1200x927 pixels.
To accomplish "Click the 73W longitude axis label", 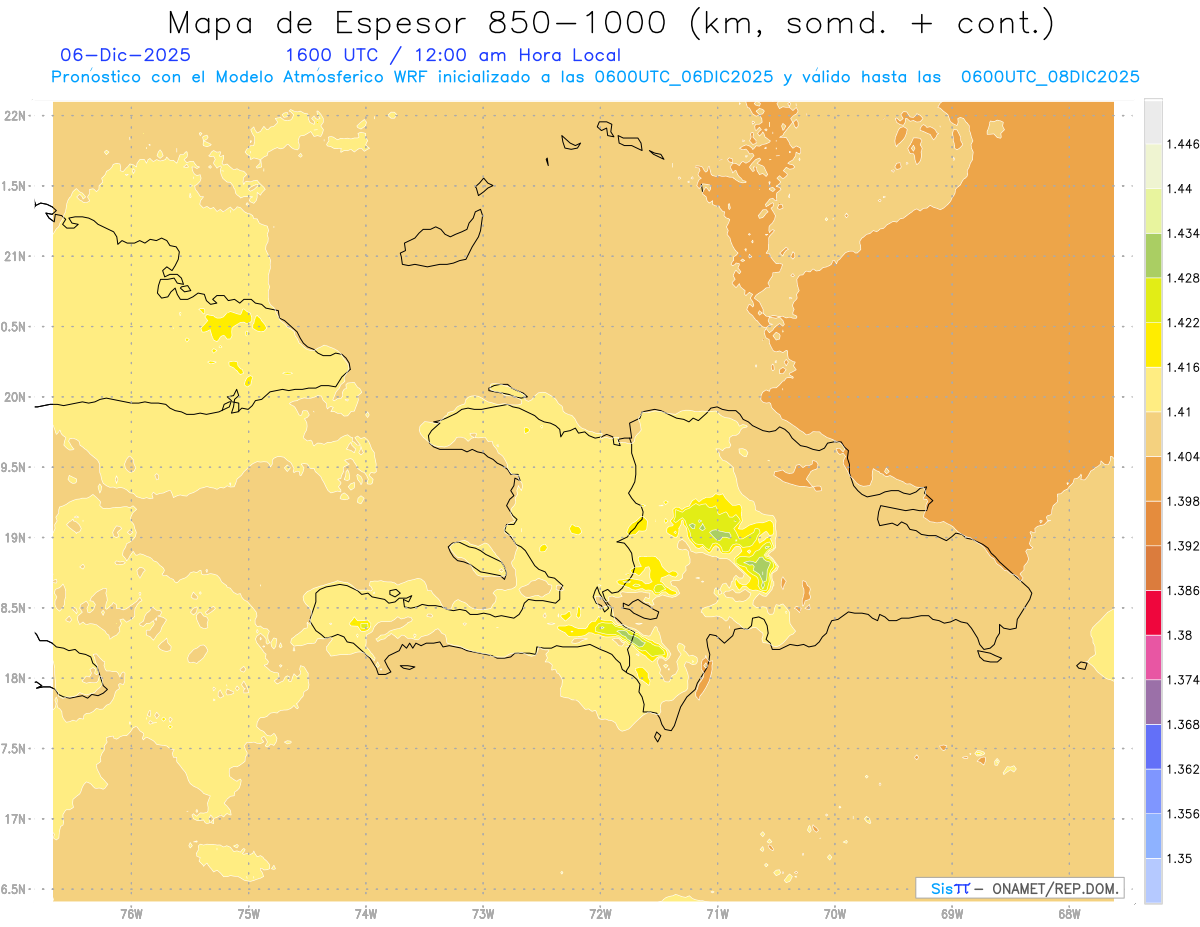I will click(483, 914).
